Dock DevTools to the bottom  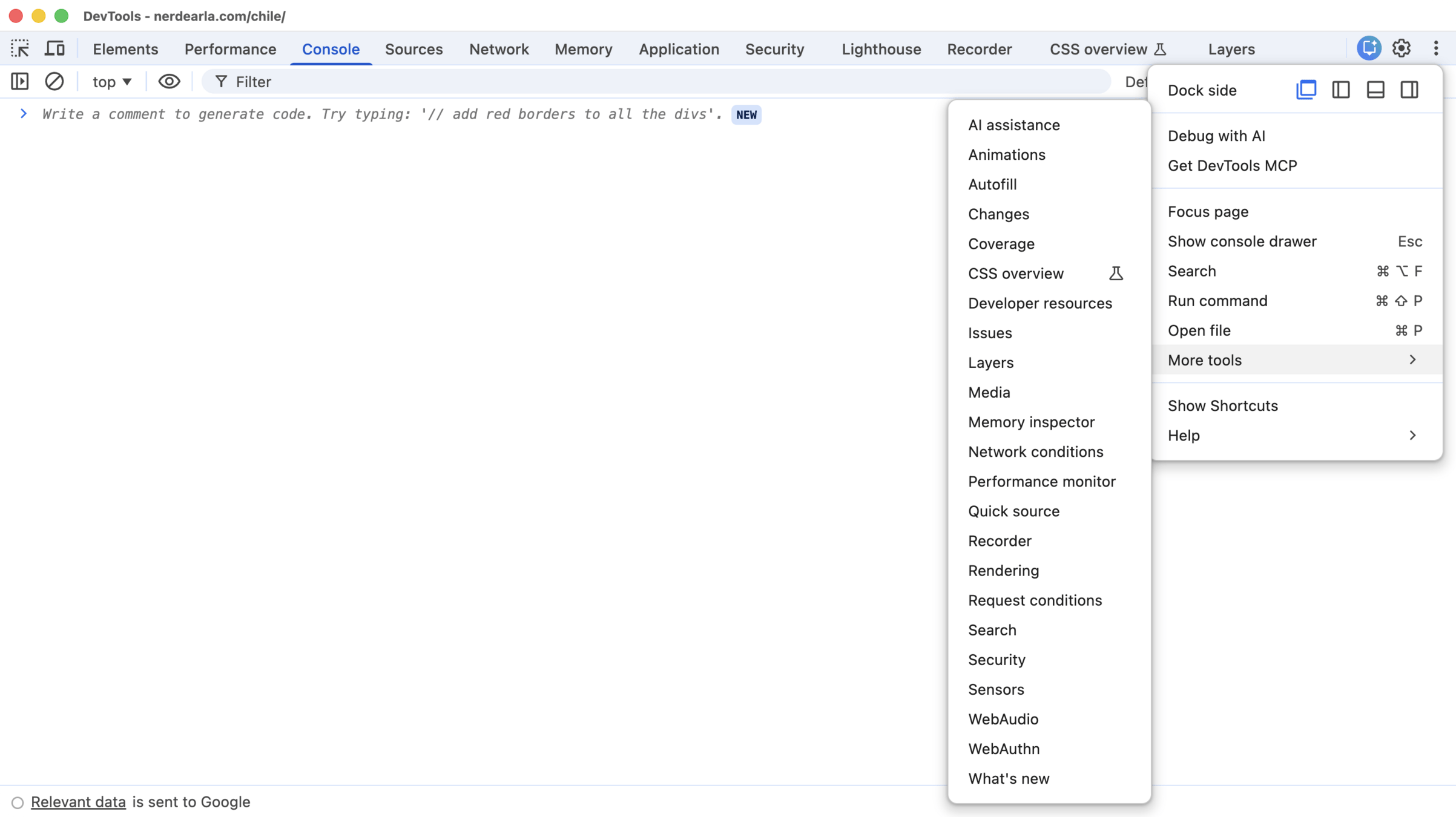click(x=1375, y=90)
